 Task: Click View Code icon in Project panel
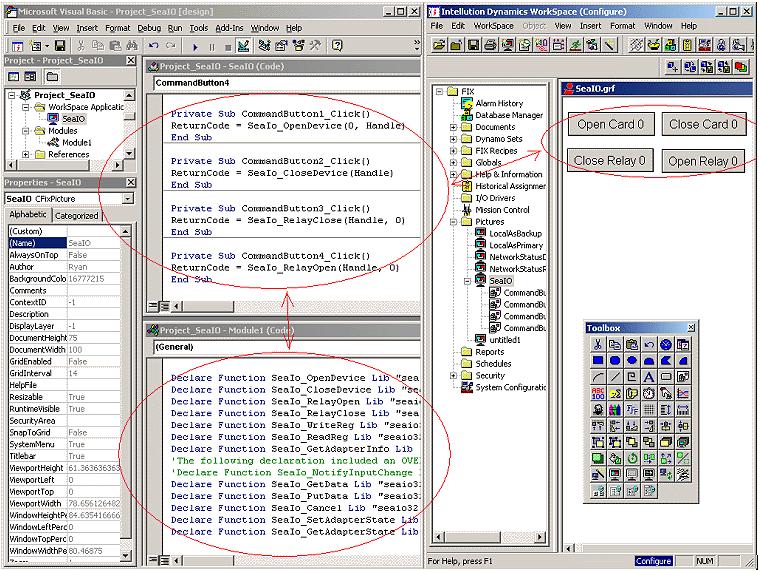click(x=14, y=76)
